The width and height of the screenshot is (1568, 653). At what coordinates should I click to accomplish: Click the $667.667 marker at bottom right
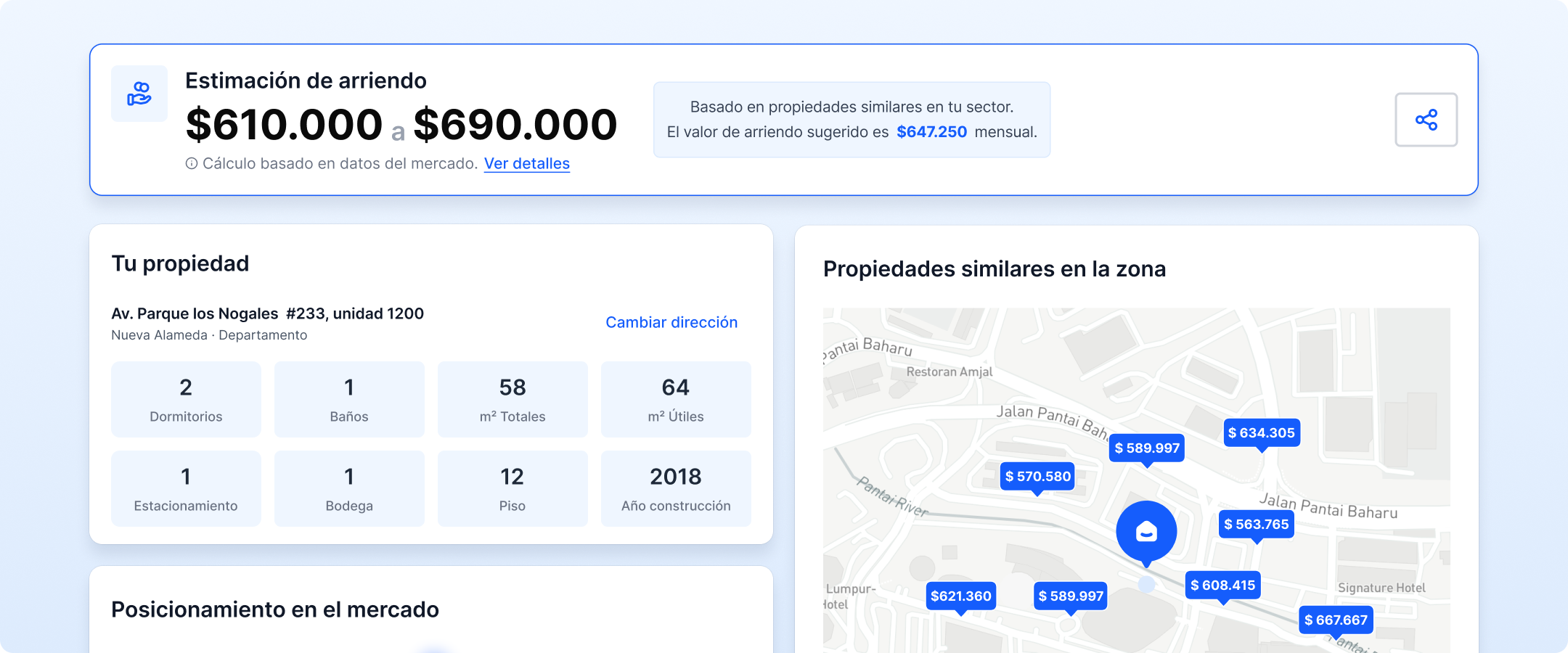[1336, 620]
